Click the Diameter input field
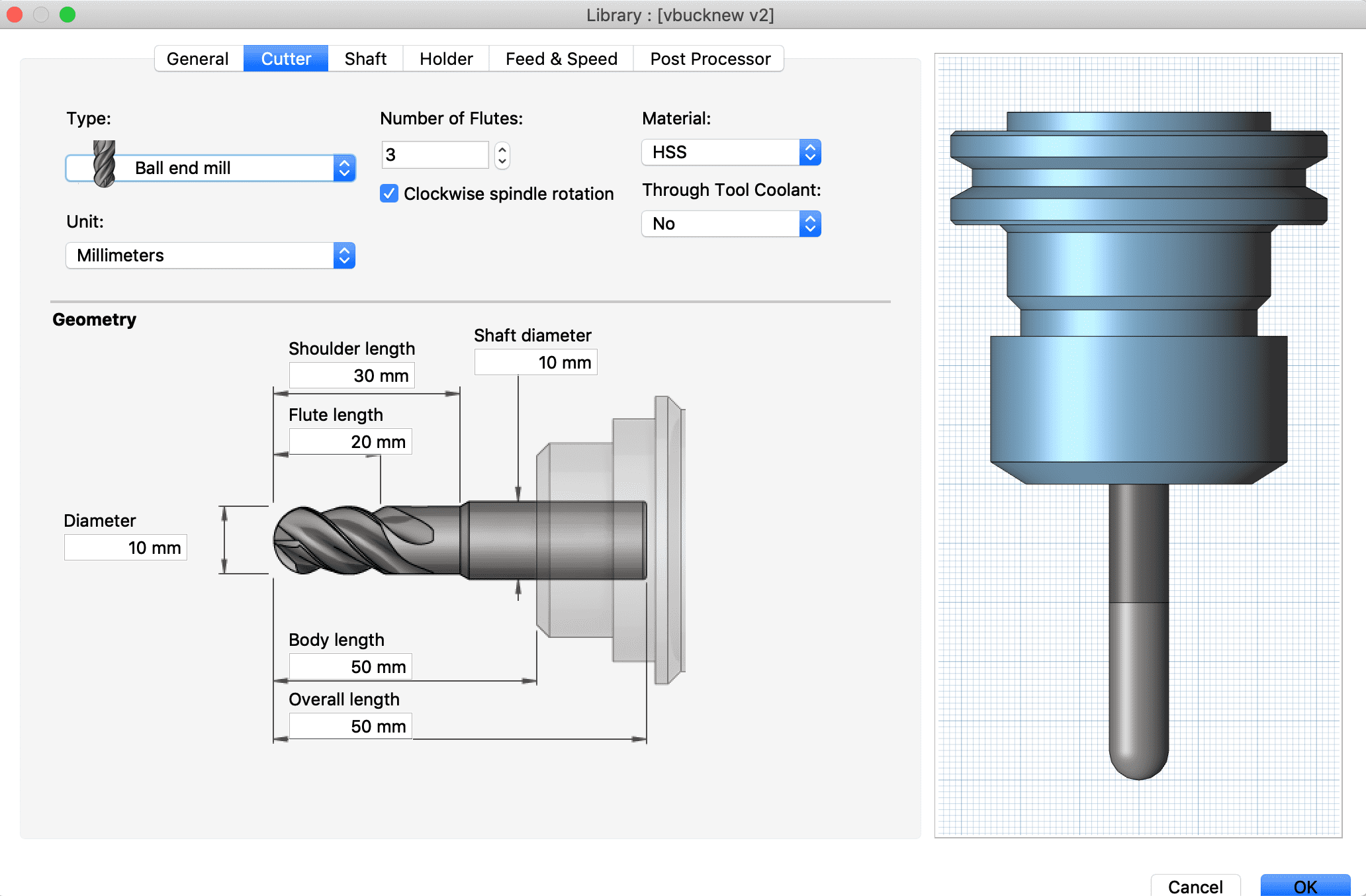This screenshot has height=896, width=1366. [125, 548]
